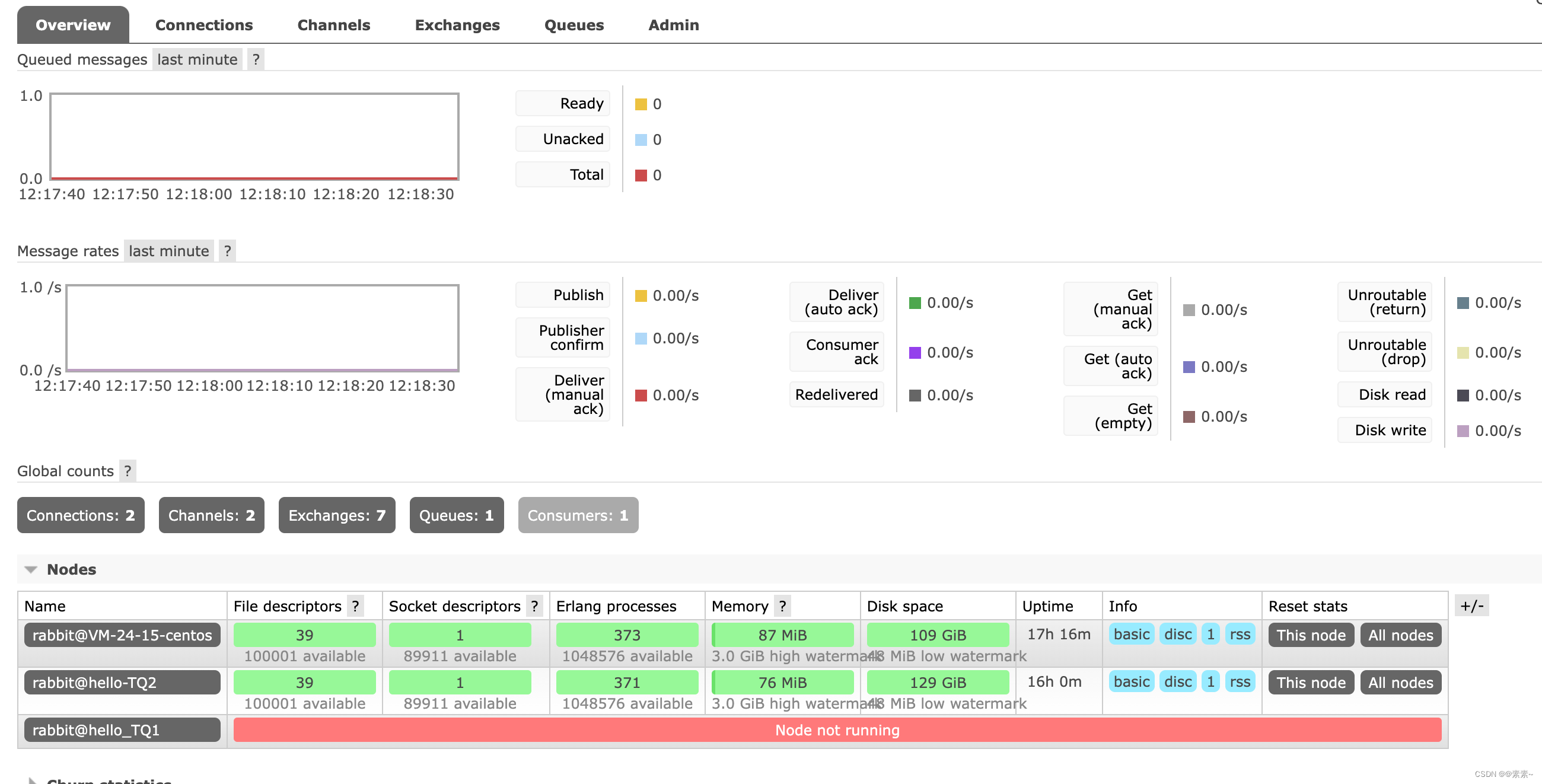Screen dimensions: 1542x784
Task: Open the rabbit@VM-24-15-centos node link
Action: coord(122,635)
